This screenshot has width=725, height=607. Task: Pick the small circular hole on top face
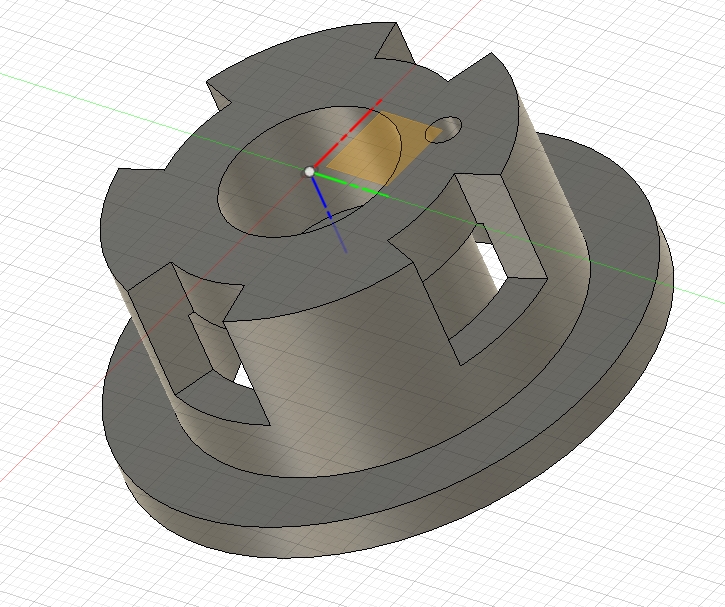pyautogui.click(x=443, y=129)
